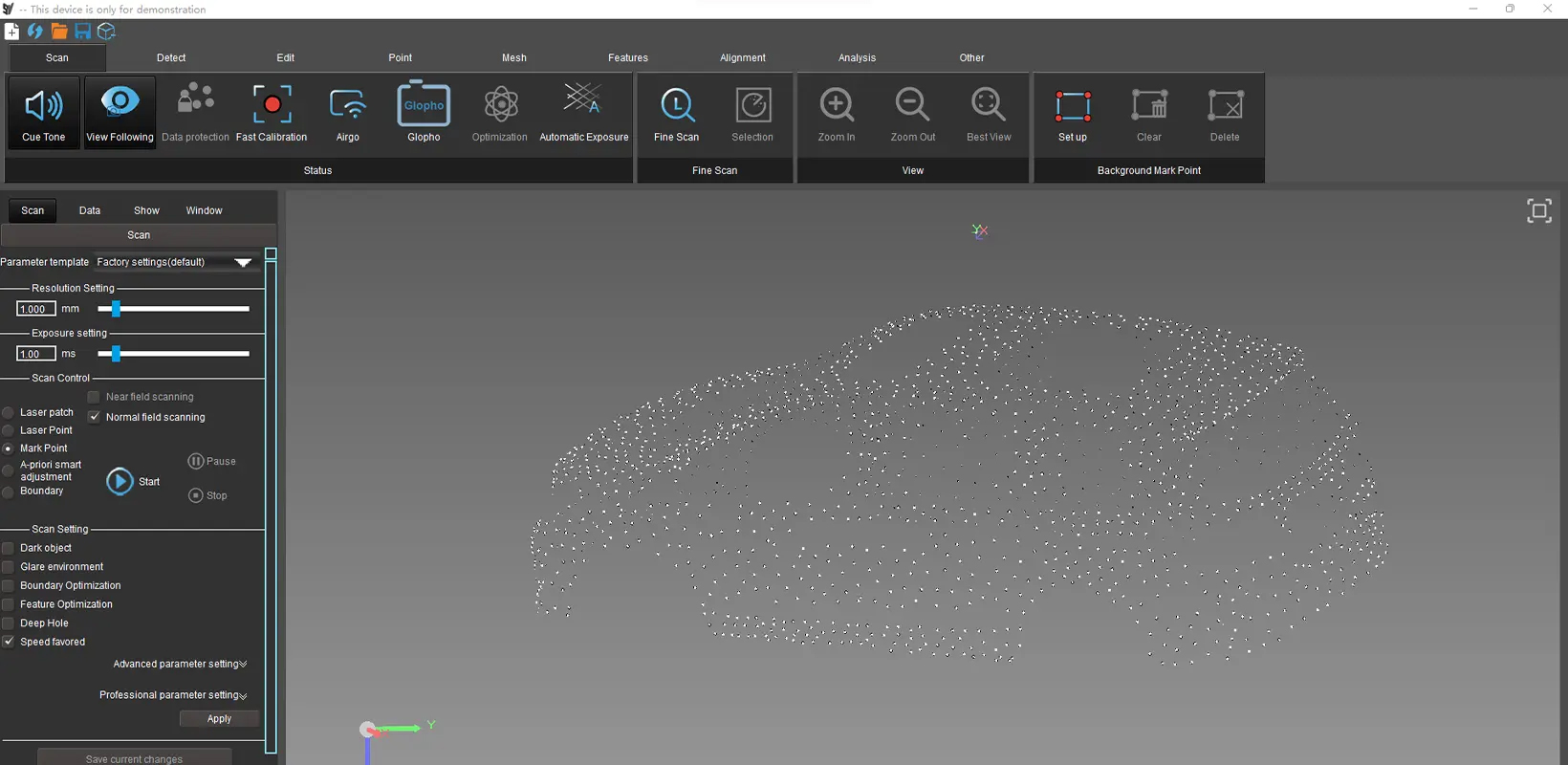1568x765 pixels.
Task: Click Set up background mark point
Action: point(1072,107)
